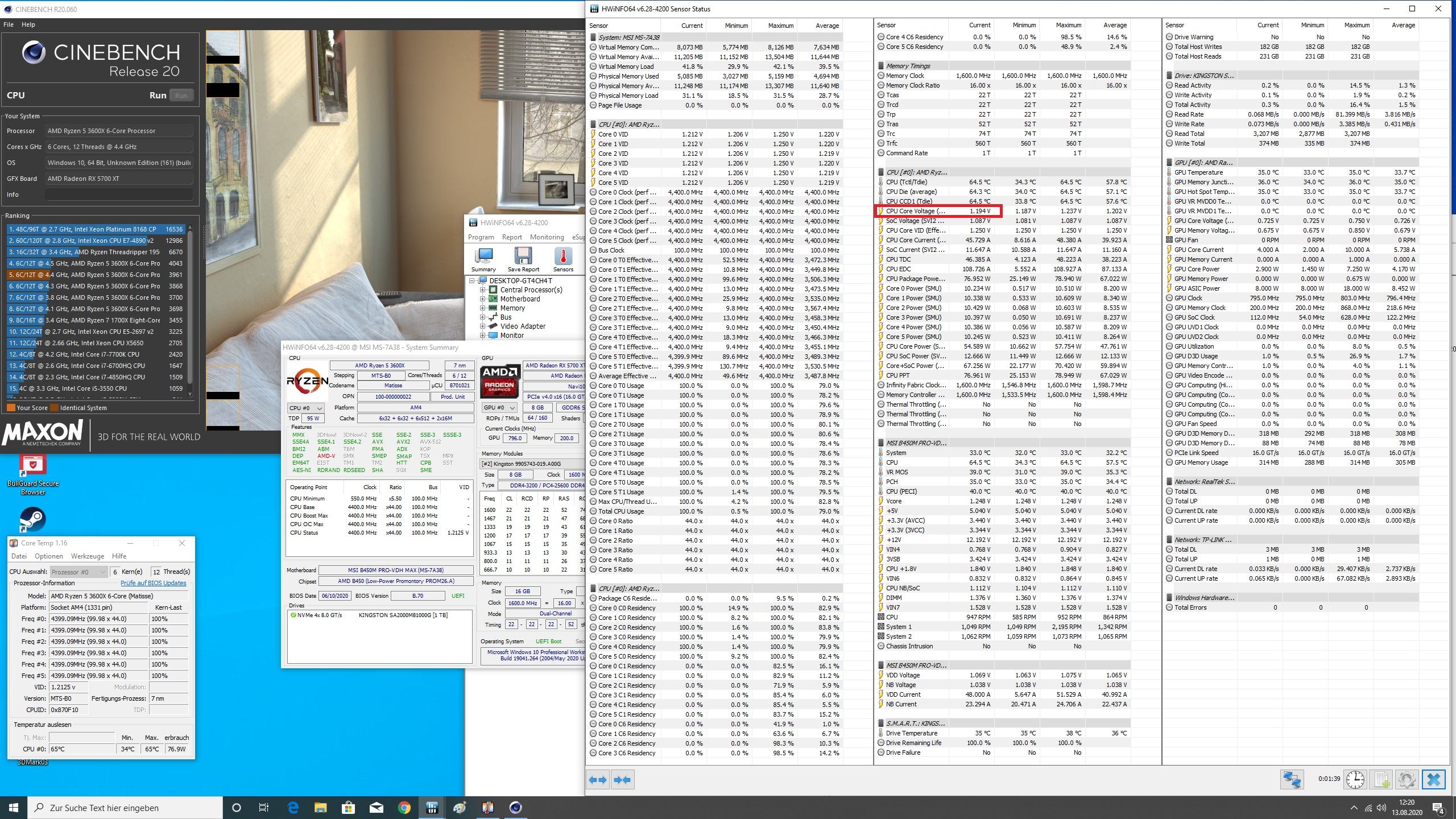Open Report menu in HWiNFO64
This screenshot has height=819, width=1456.
[x=512, y=237]
